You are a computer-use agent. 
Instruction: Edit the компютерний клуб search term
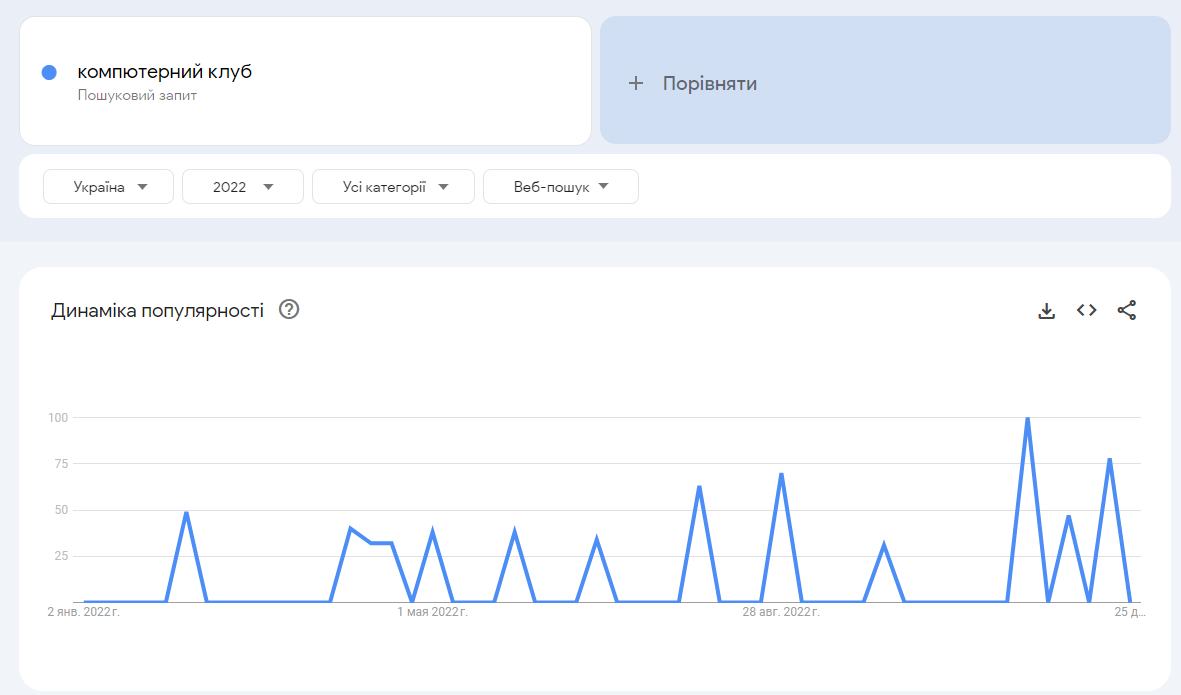165,72
